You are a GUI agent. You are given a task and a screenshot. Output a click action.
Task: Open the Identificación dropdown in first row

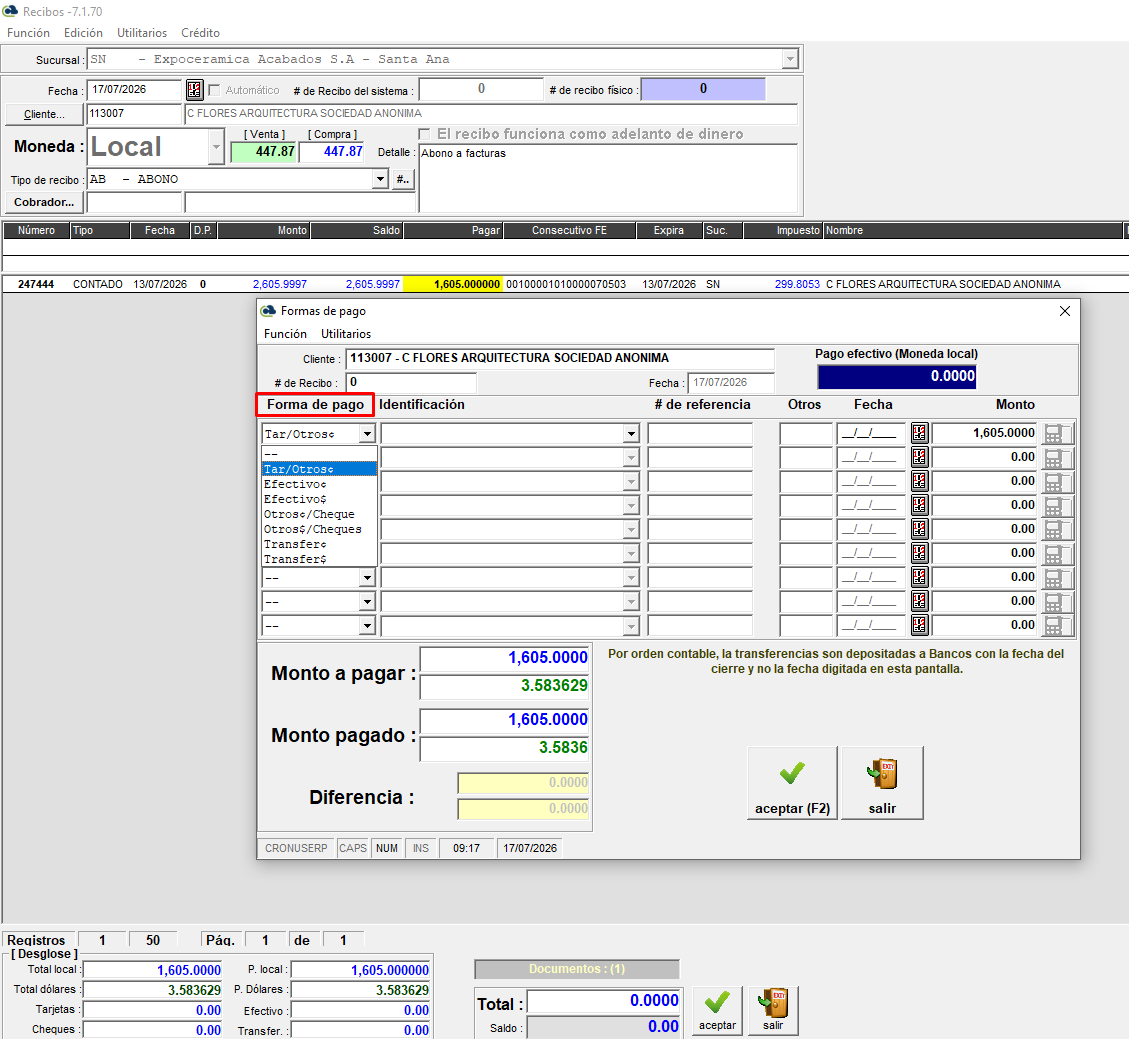click(631, 433)
